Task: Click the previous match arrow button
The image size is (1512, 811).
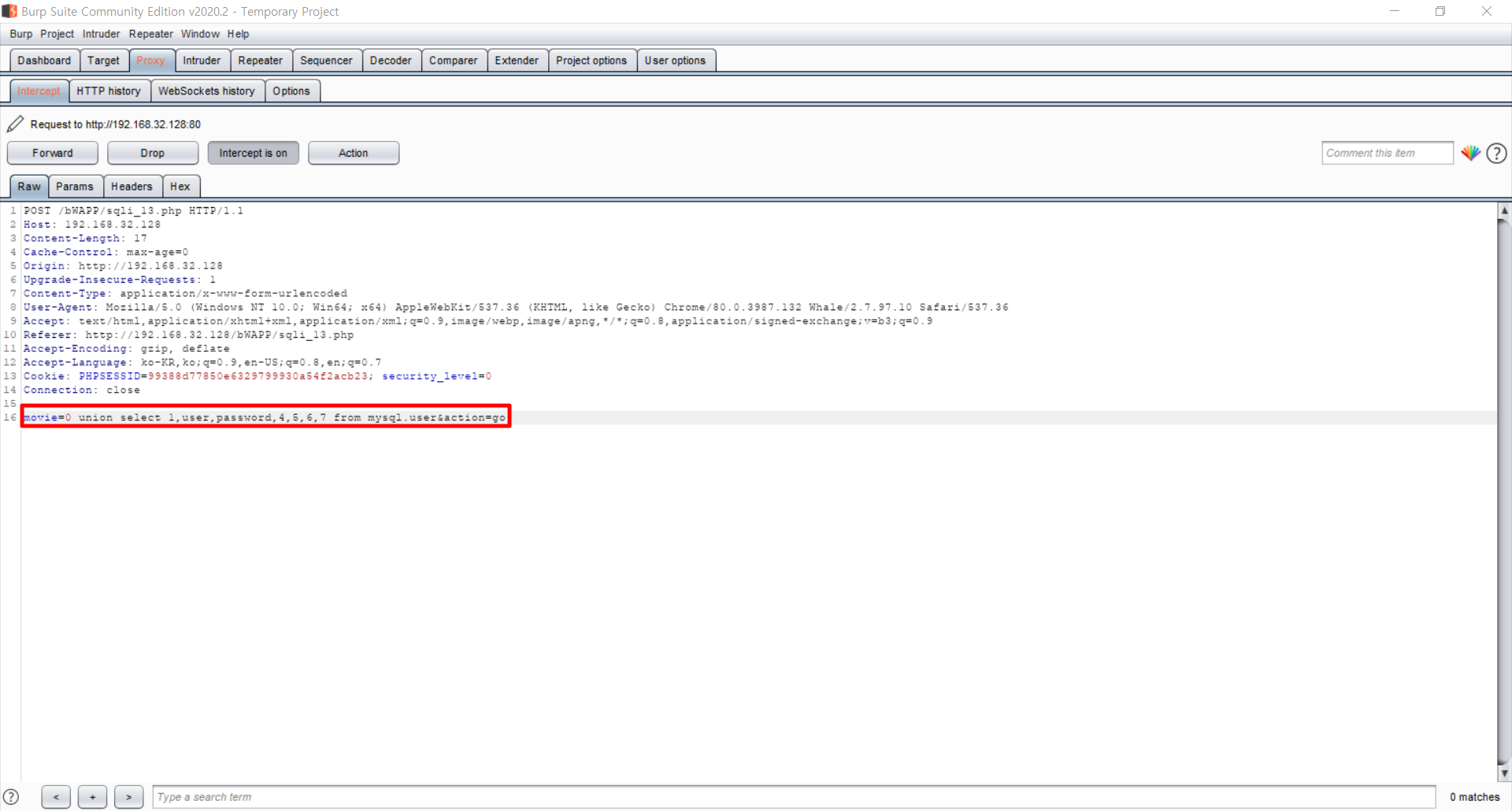Action: 56,797
